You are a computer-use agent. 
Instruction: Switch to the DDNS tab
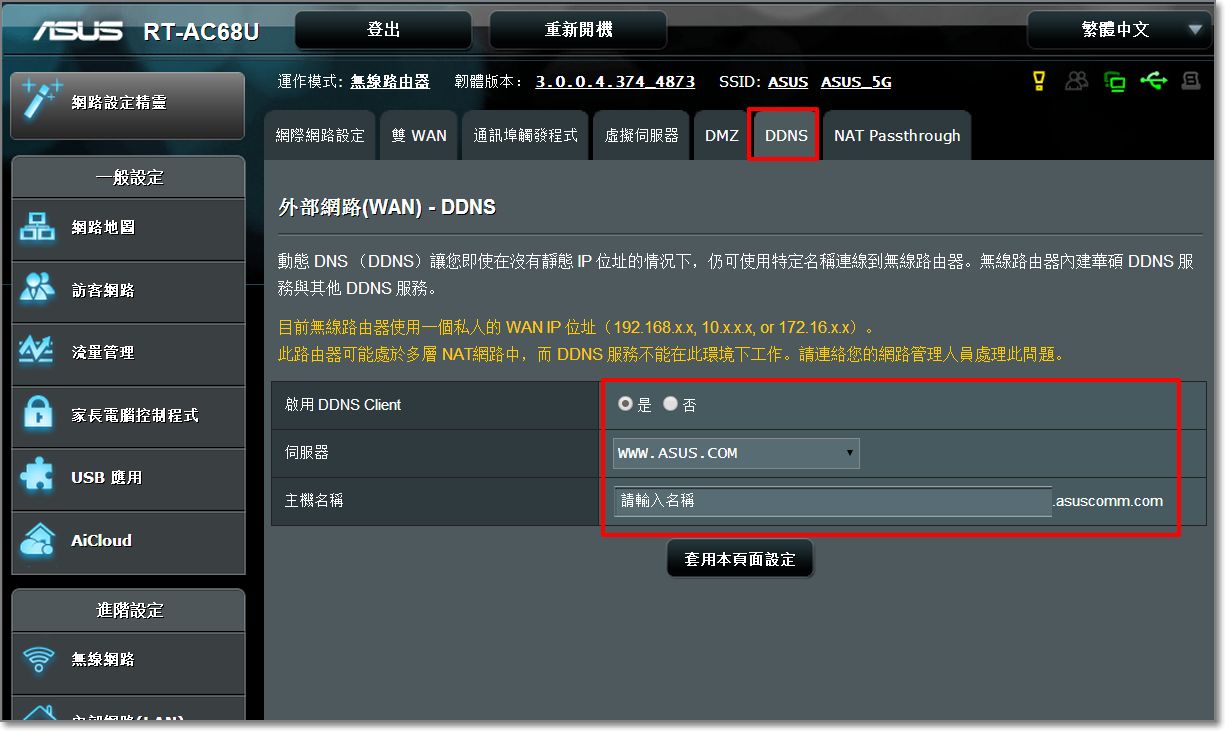[786, 135]
